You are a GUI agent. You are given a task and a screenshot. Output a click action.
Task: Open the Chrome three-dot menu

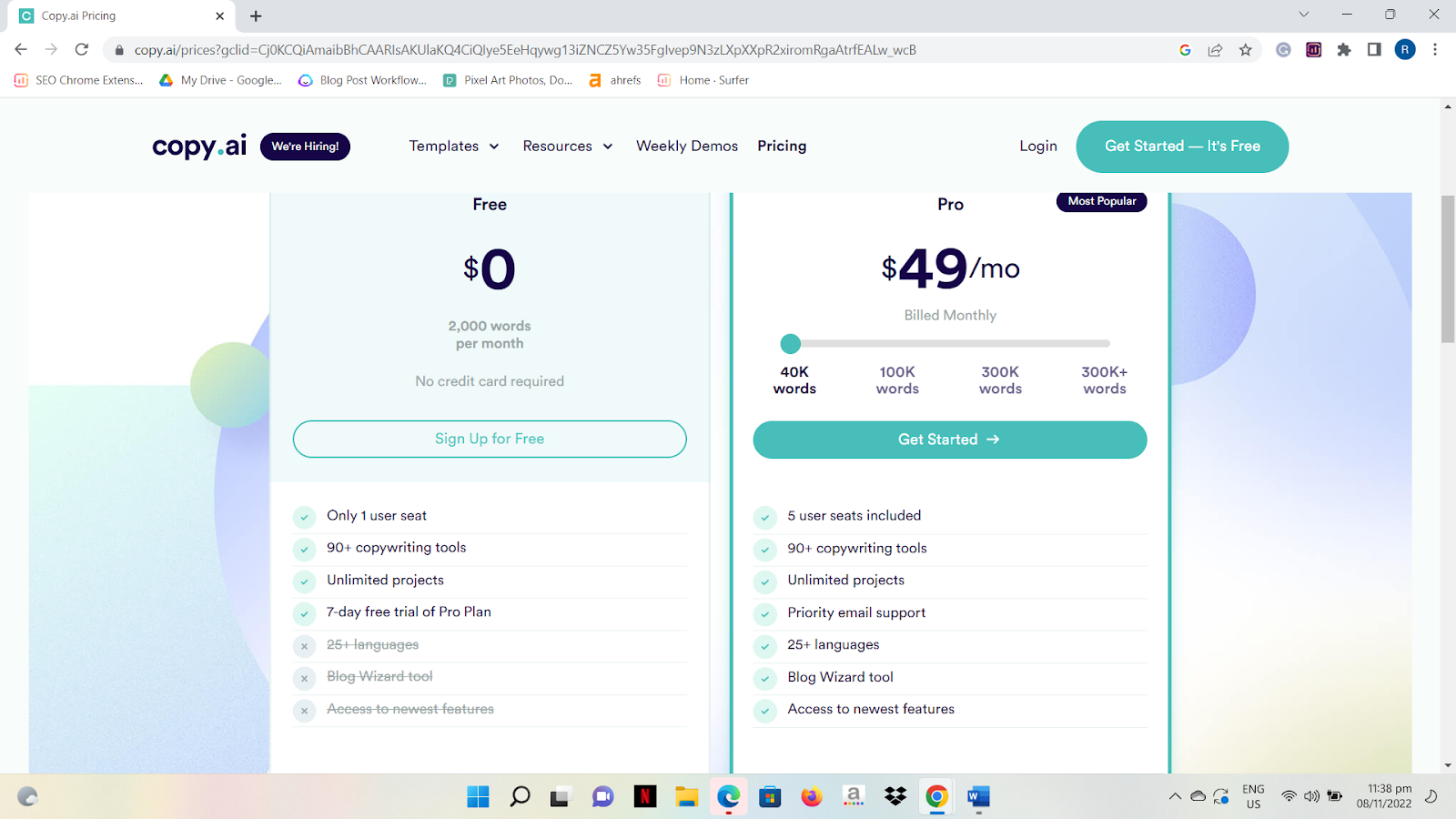coord(1435,50)
